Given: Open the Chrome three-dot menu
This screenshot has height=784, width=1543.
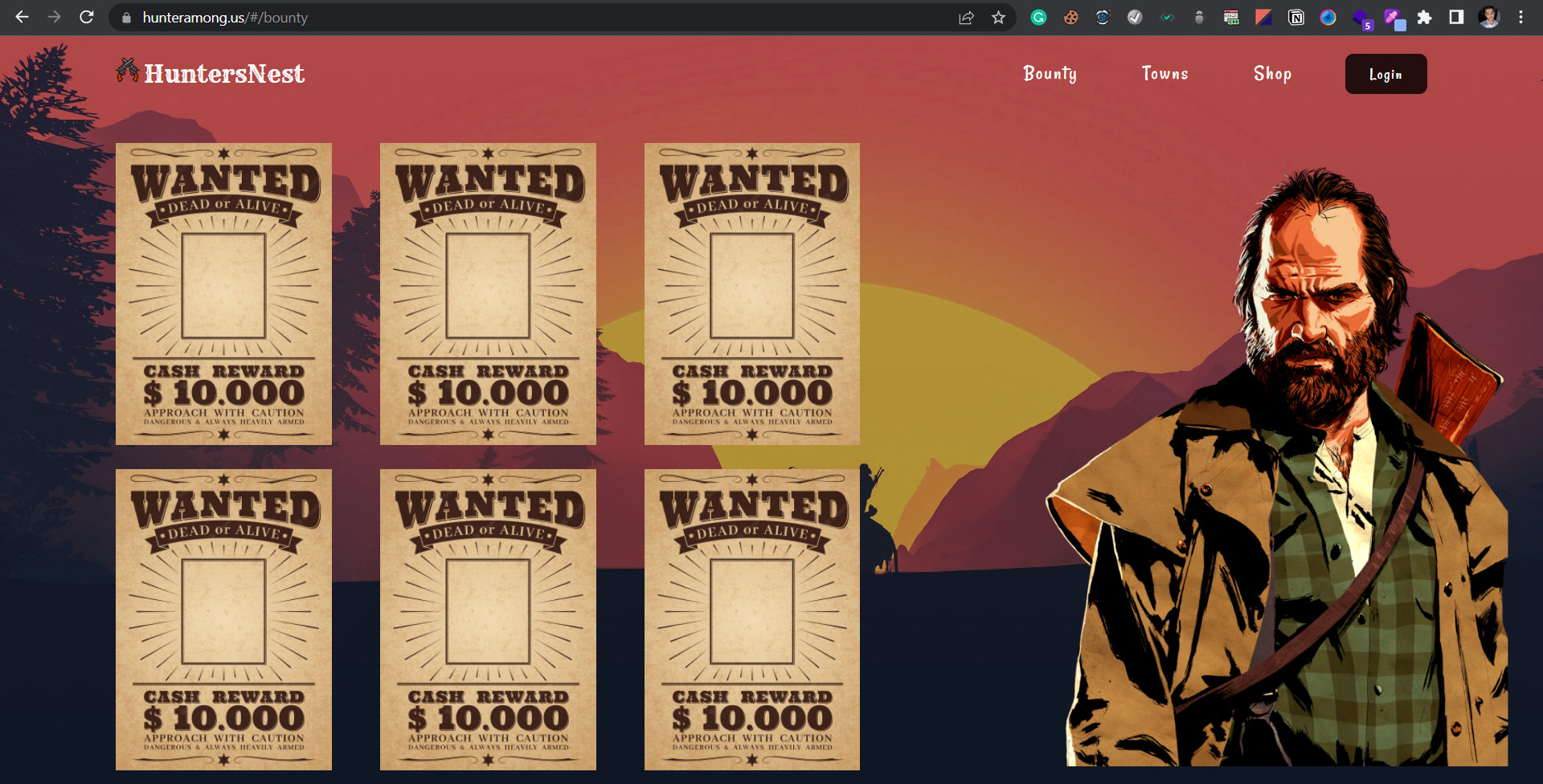Looking at the screenshot, I should (1520, 18).
